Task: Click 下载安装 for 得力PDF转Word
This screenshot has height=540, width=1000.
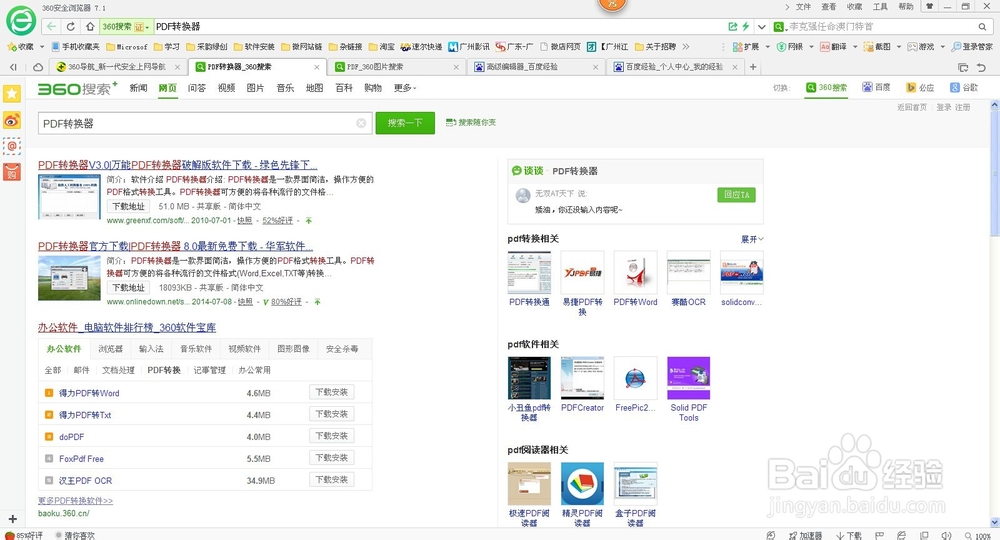Action: (x=332, y=392)
